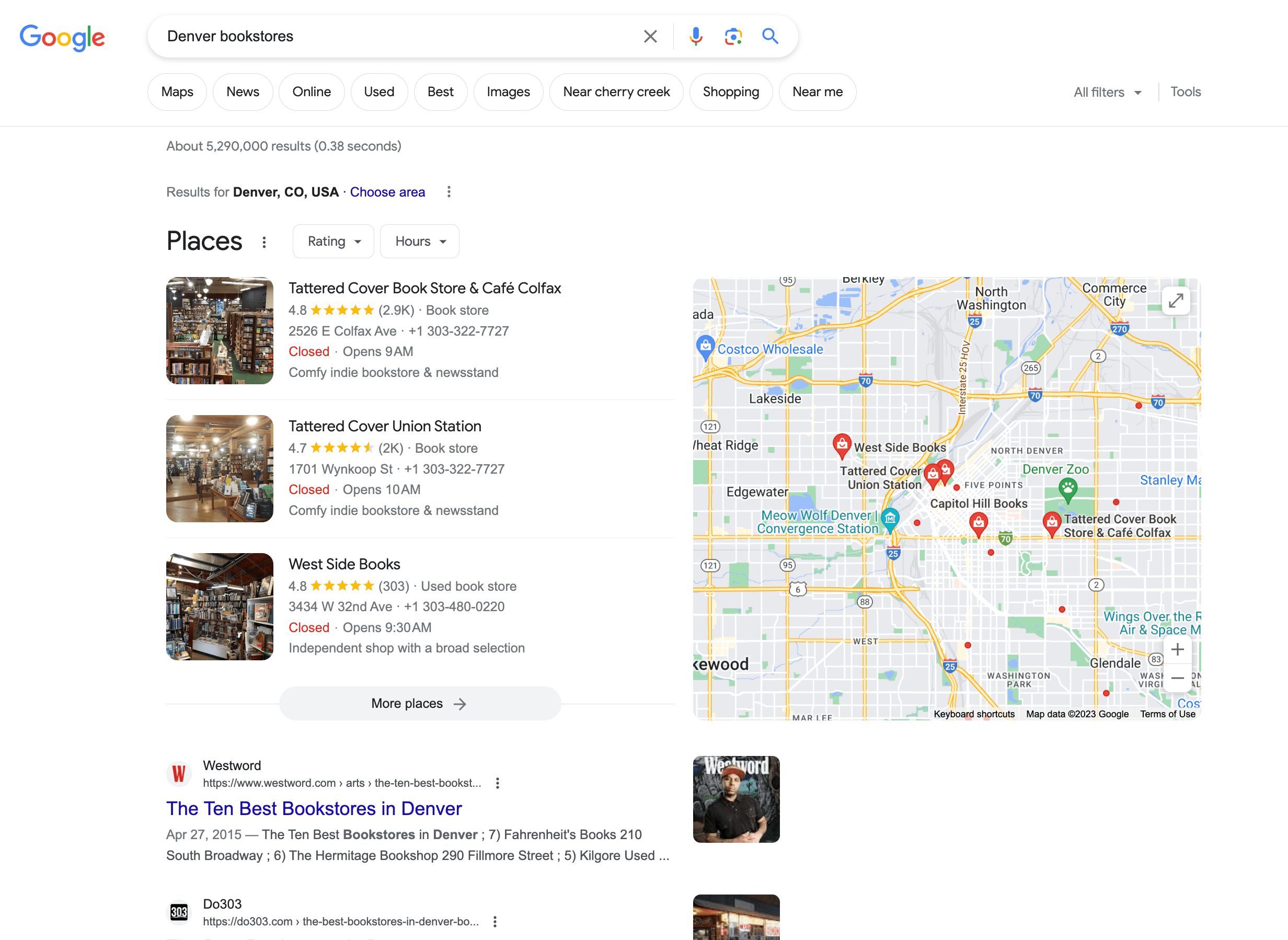Click the address 2526 E Colfax Ave

[342, 331]
